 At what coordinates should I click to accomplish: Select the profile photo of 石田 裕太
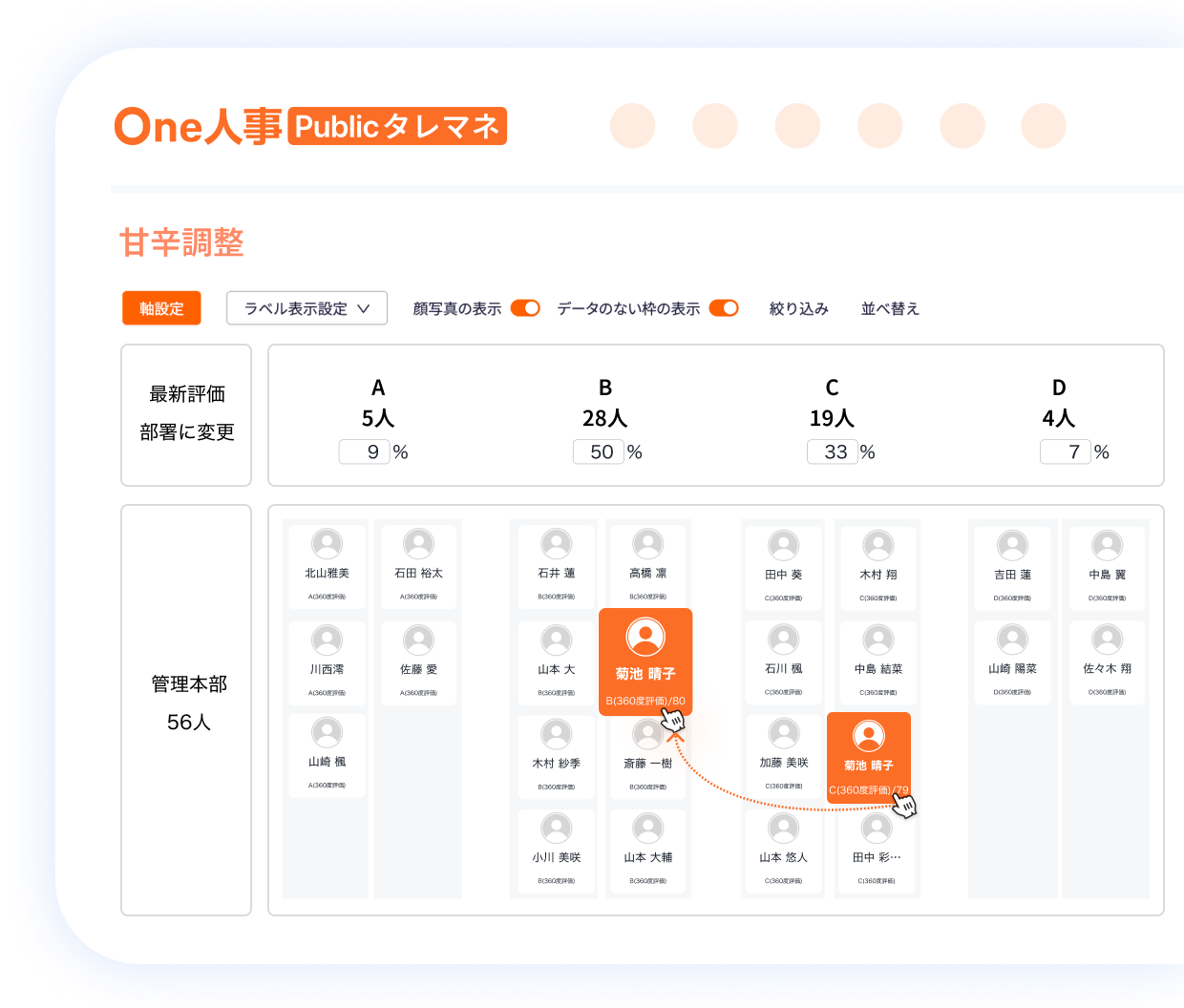click(418, 544)
